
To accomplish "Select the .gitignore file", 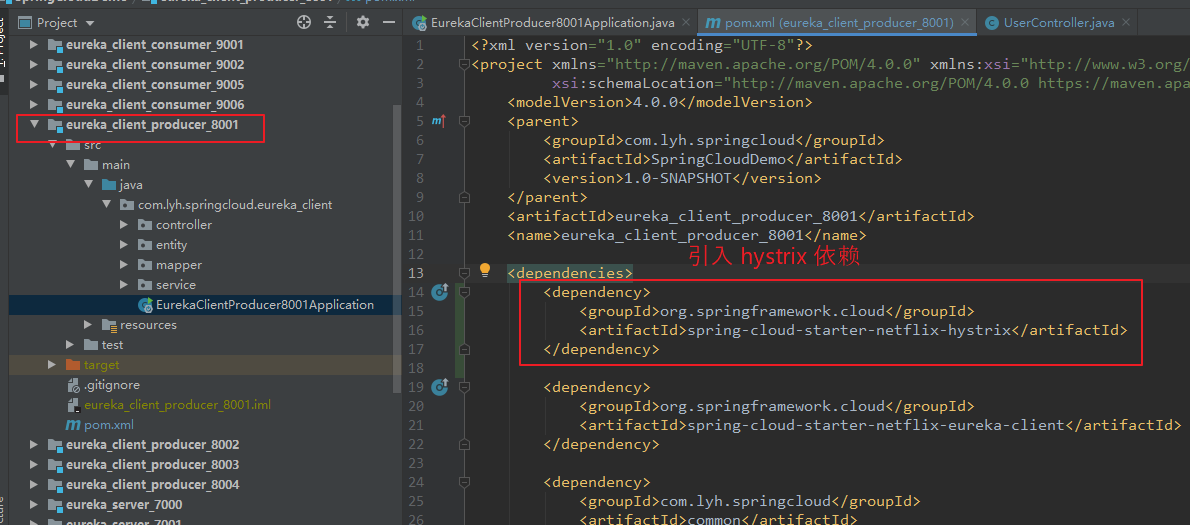I will (112, 385).
